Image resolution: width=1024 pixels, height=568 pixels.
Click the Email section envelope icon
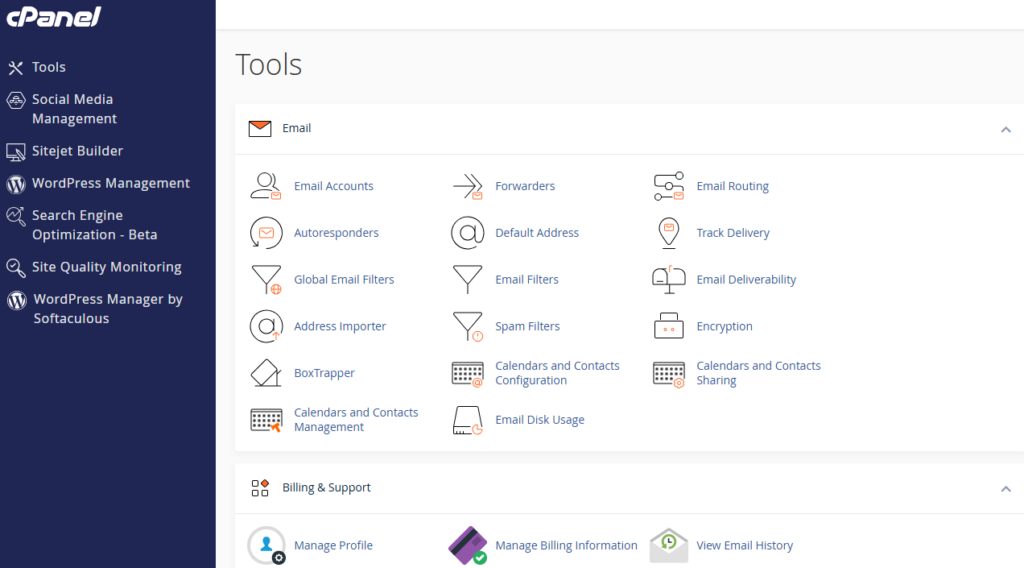click(260, 129)
